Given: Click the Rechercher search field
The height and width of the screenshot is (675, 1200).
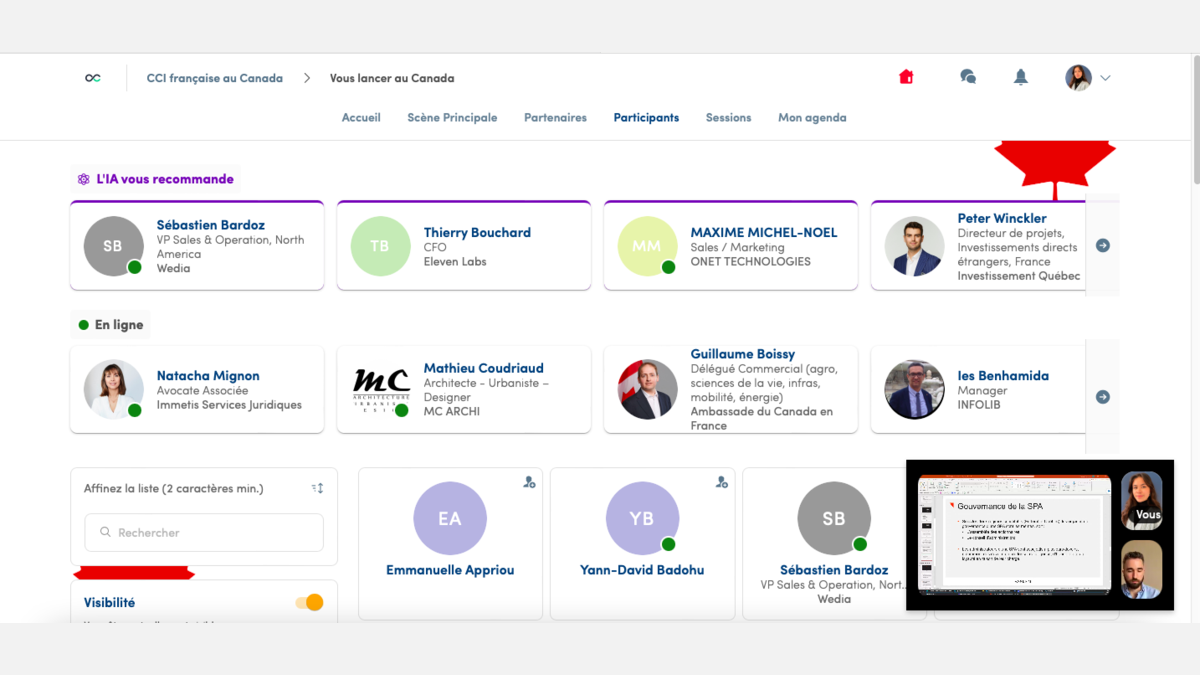Looking at the screenshot, I should pos(204,533).
